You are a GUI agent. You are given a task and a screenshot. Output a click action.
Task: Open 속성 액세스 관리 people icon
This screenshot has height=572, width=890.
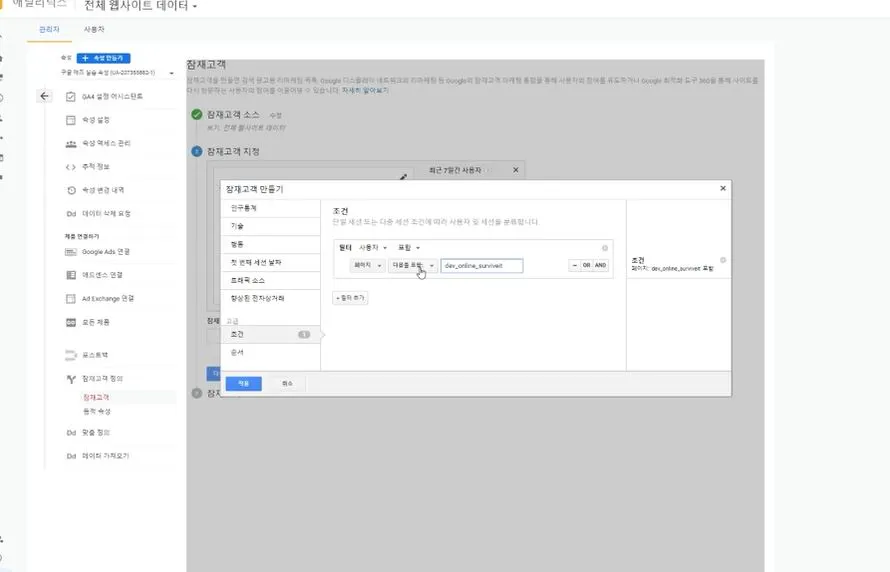point(70,144)
